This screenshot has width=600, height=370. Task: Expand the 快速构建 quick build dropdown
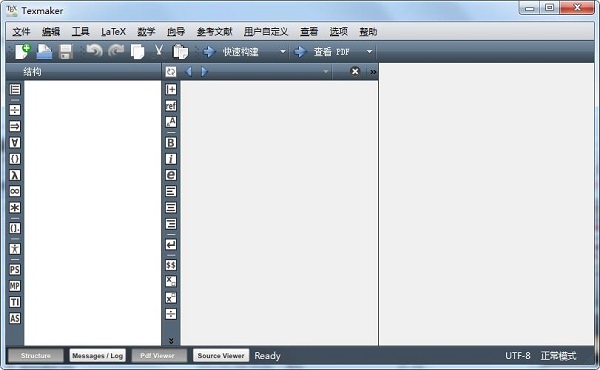(283, 52)
